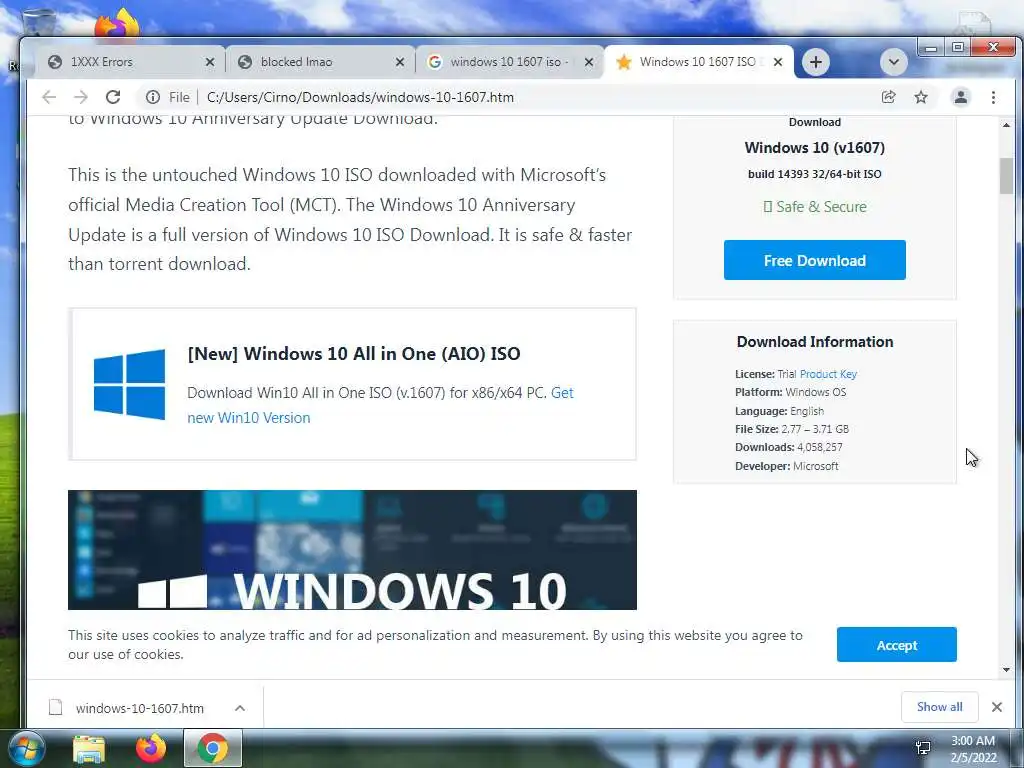Image resolution: width=1024 pixels, height=768 pixels.
Task: Open the taskbar clock showing 3:00 AM
Action: tap(973, 749)
